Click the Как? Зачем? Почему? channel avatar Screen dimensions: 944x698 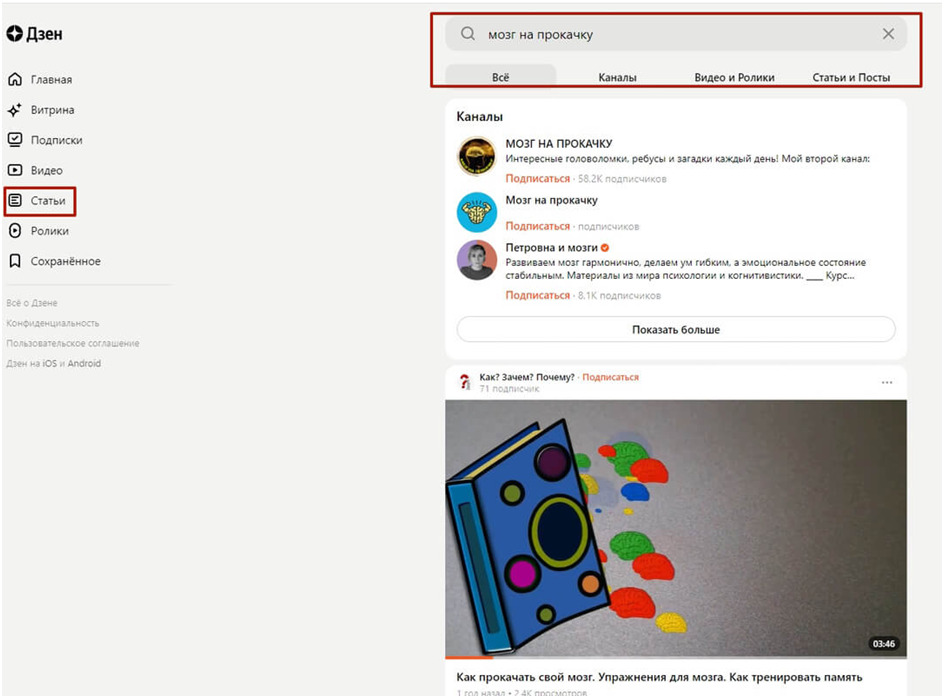(x=464, y=382)
